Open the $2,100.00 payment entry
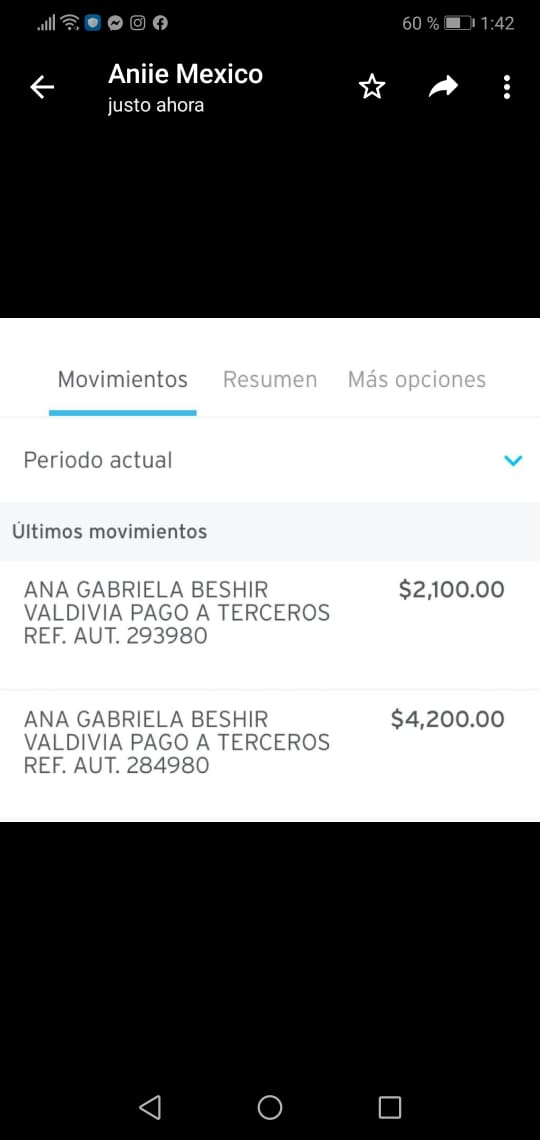The height and width of the screenshot is (1140, 540). (270, 625)
